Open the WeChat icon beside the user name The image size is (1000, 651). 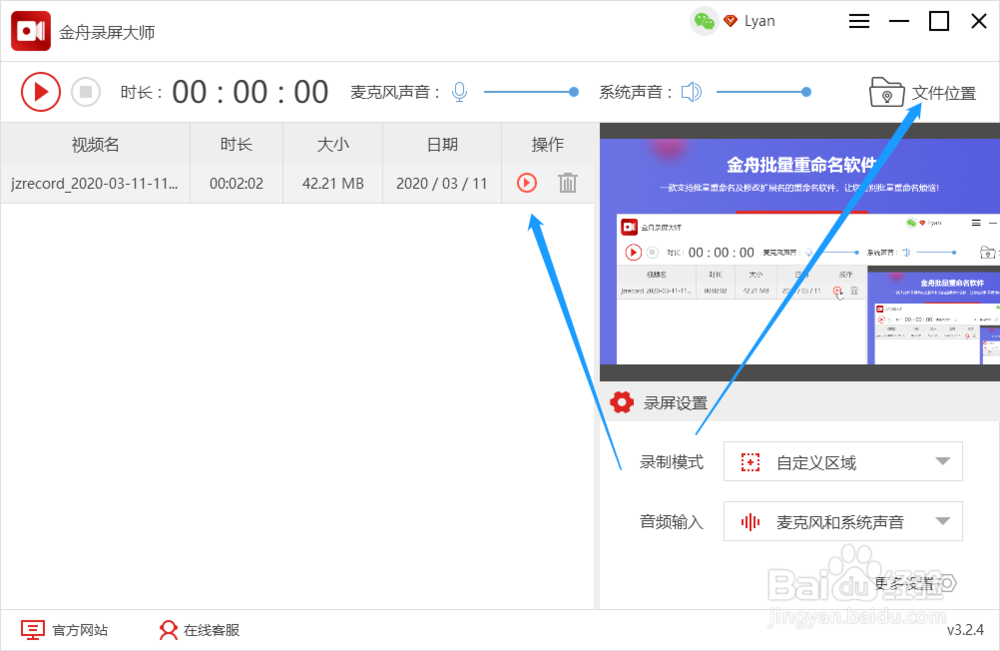click(x=704, y=21)
